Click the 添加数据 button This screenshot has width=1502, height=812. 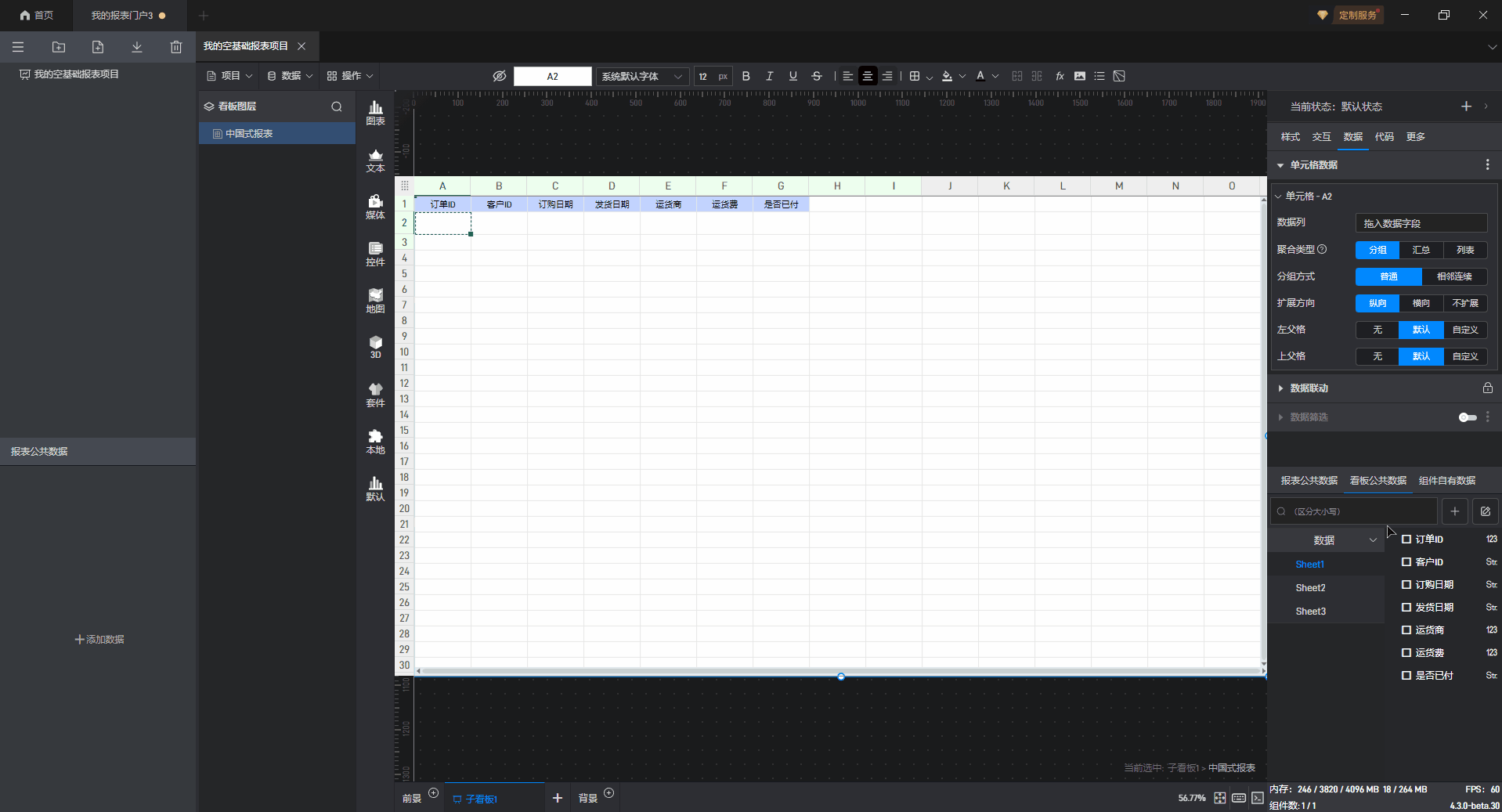[99, 640]
